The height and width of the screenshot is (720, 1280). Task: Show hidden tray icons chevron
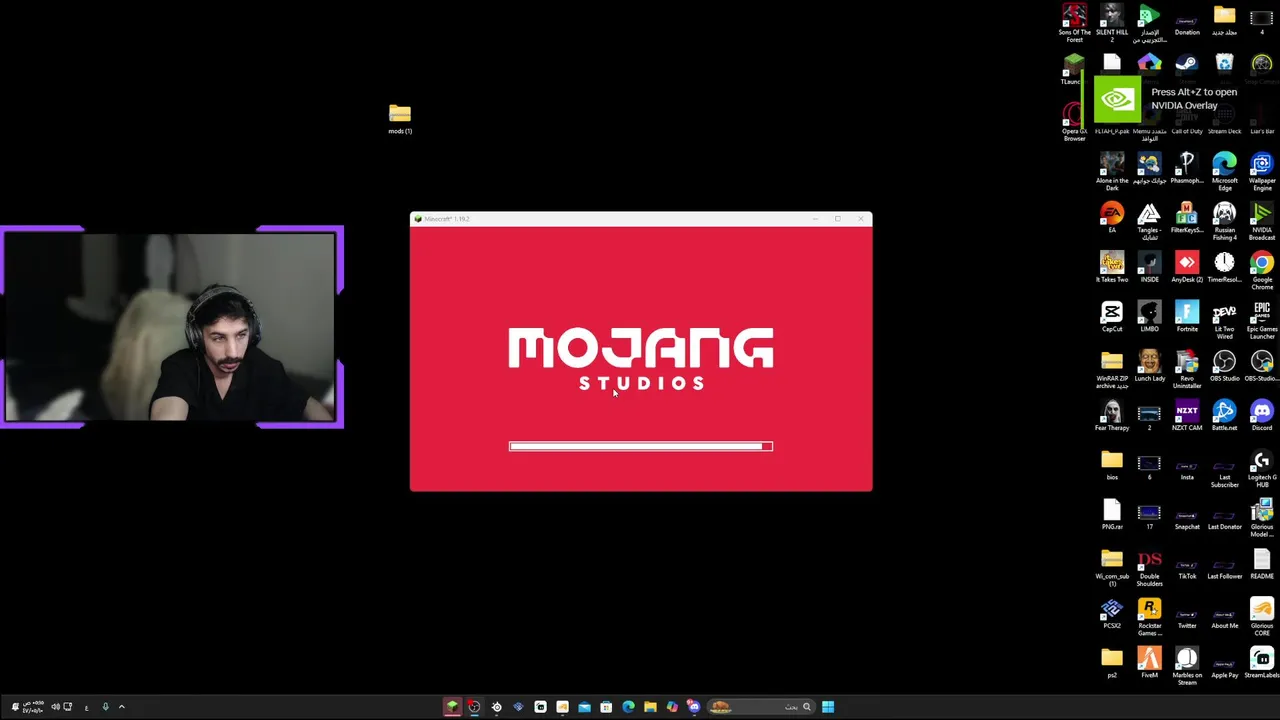(122, 707)
